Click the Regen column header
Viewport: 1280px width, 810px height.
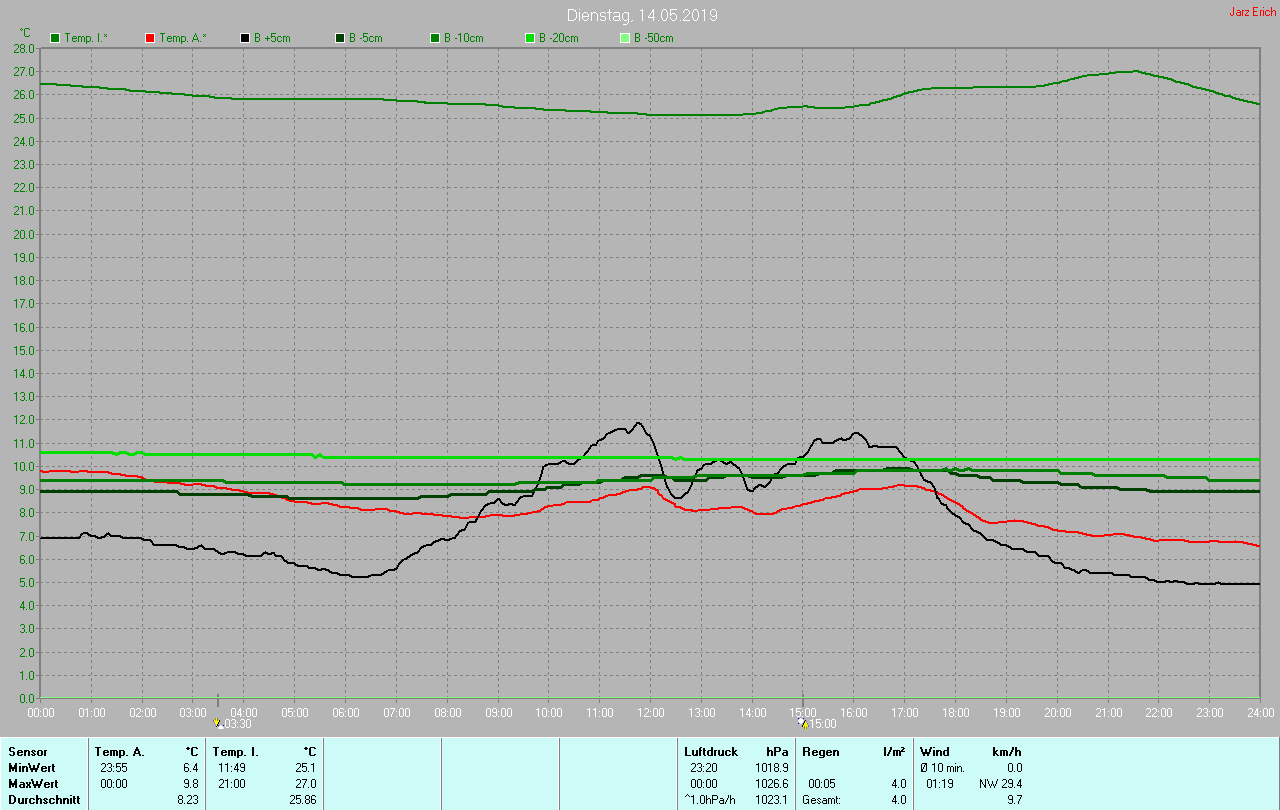pyautogui.click(x=820, y=751)
